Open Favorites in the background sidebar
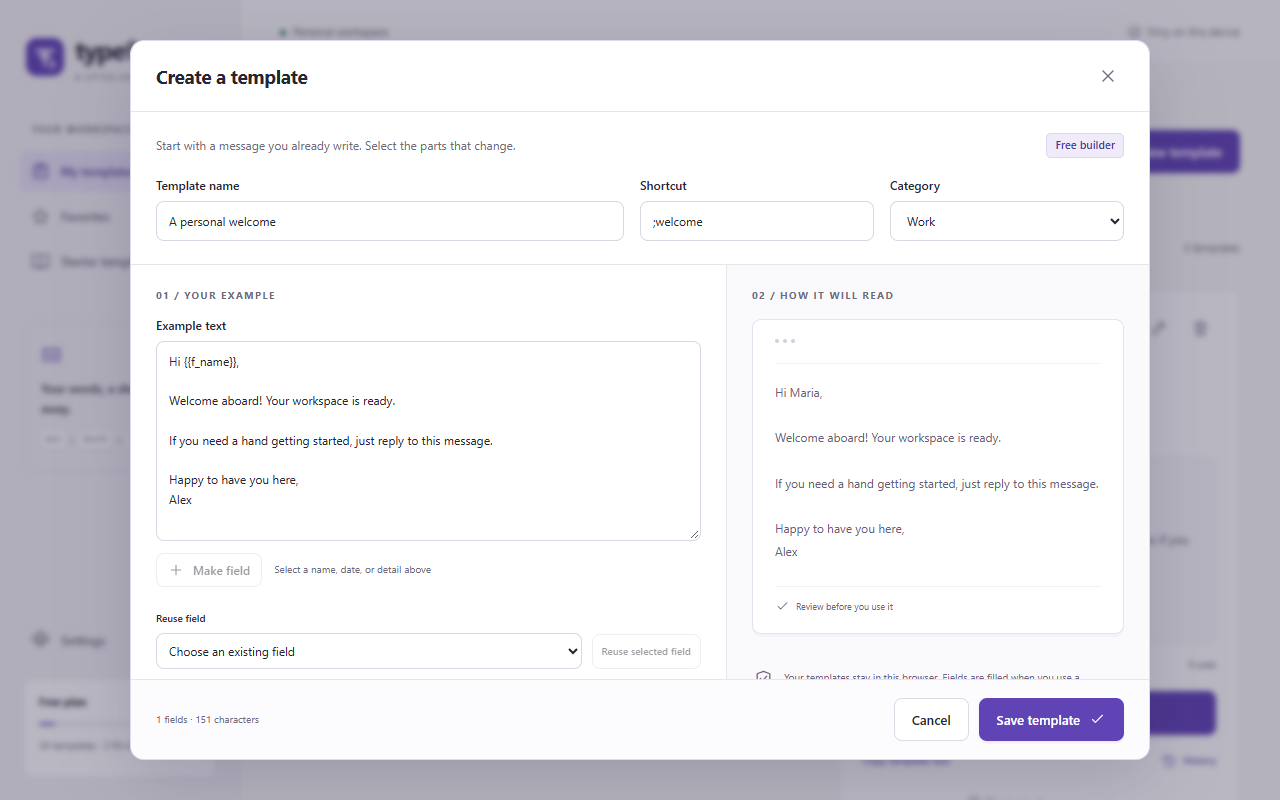Viewport: 1280px width, 800px height. pyautogui.click(x=74, y=217)
